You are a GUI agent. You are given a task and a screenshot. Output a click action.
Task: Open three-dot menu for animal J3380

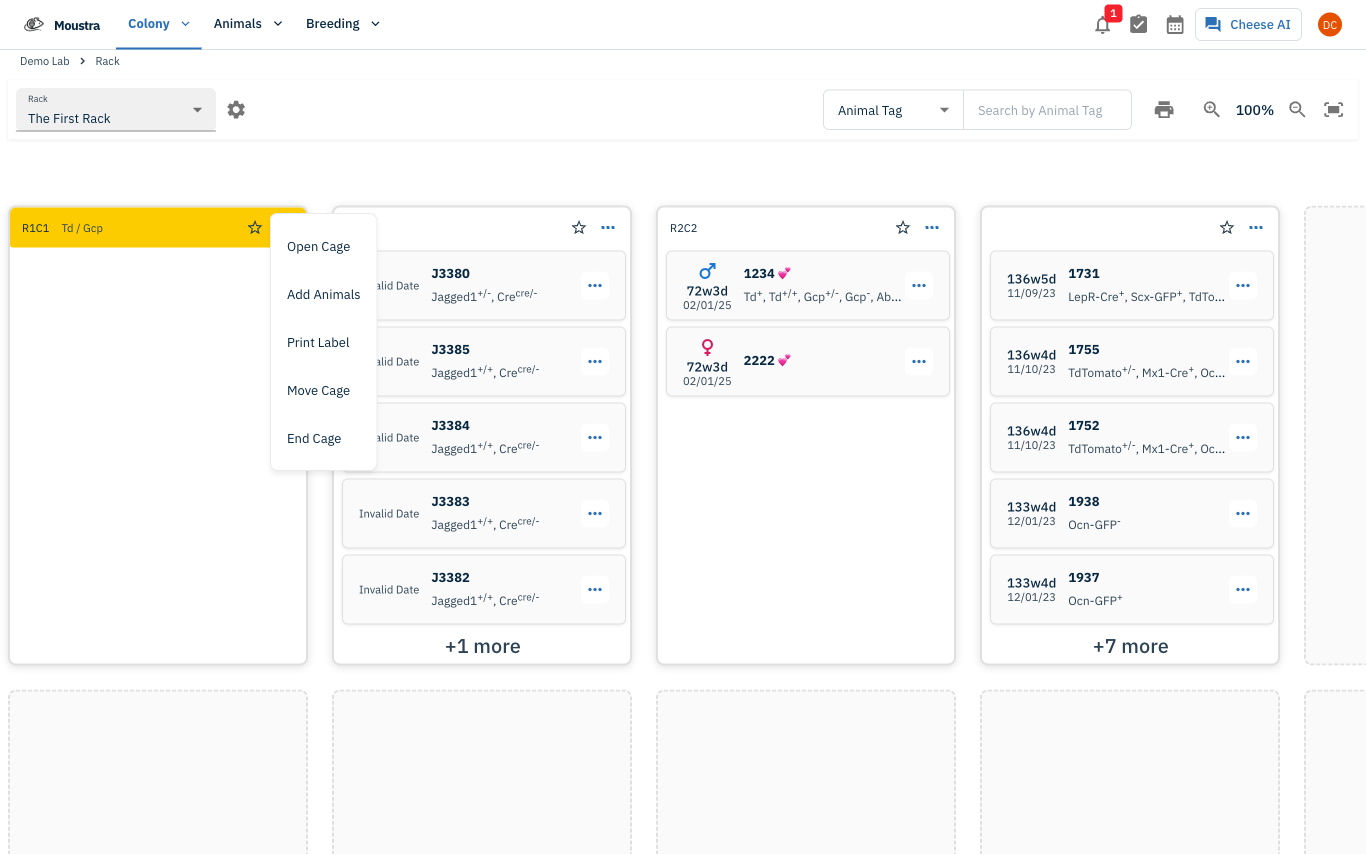pyautogui.click(x=595, y=286)
